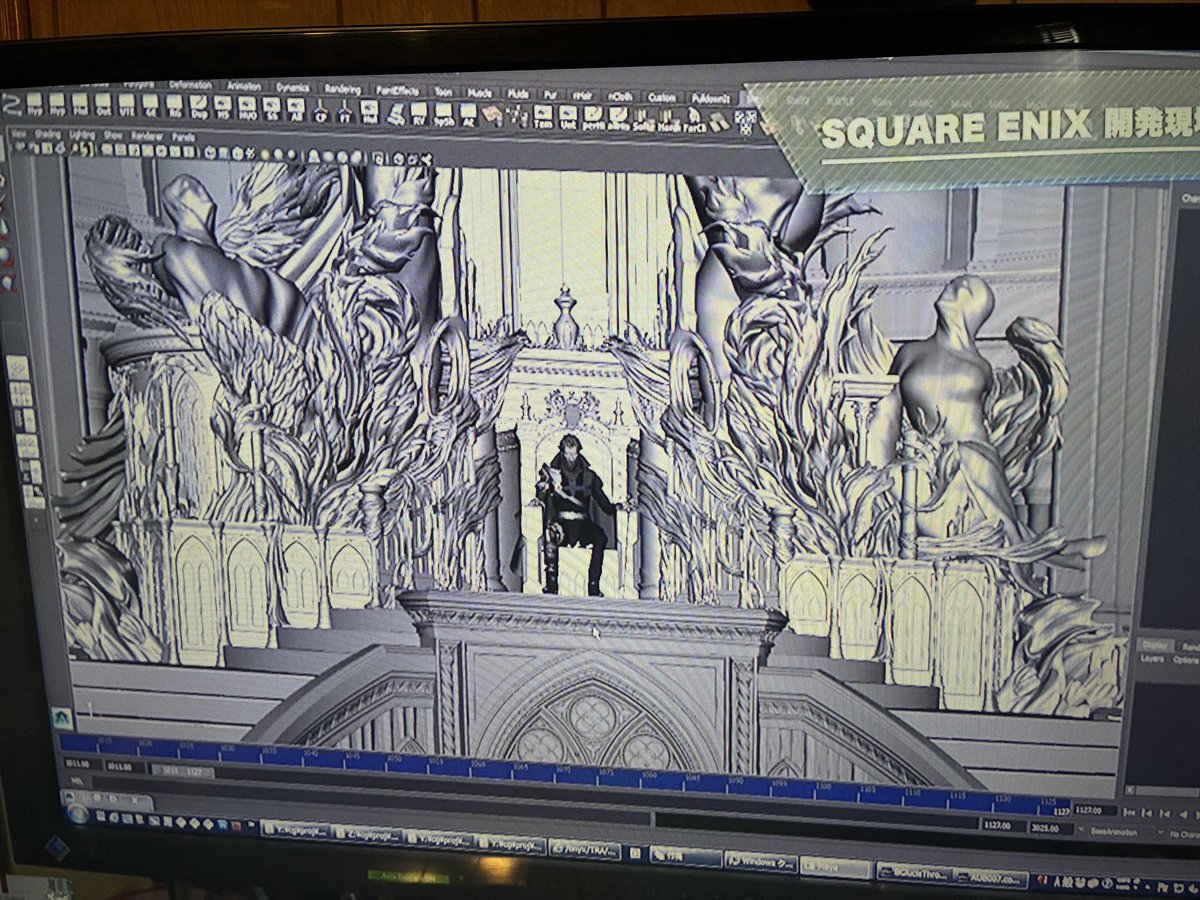
Task: Open the viewport View menu
Action: pos(19,134)
